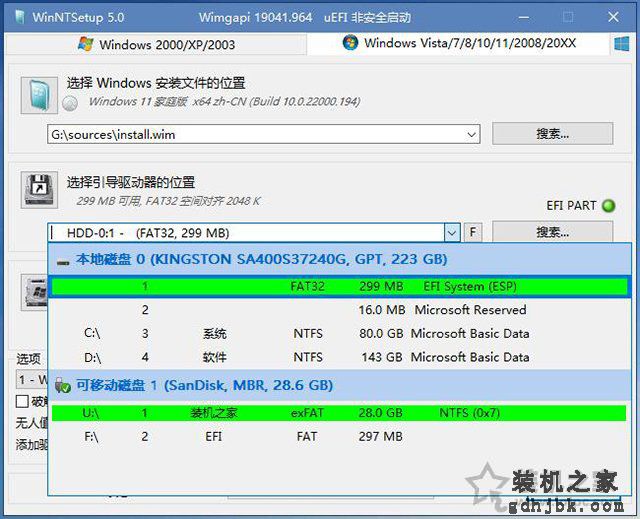640x519 pixels.
Task: Close the WinNTSetup window
Action: click(x=613, y=17)
